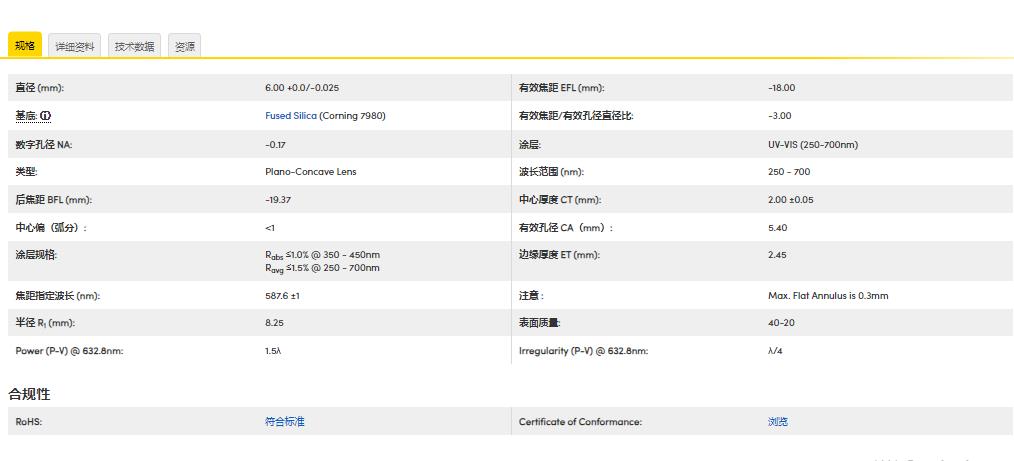Click the 基底 label text
The height and width of the screenshot is (461, 1014).
(x=27, y=116)
